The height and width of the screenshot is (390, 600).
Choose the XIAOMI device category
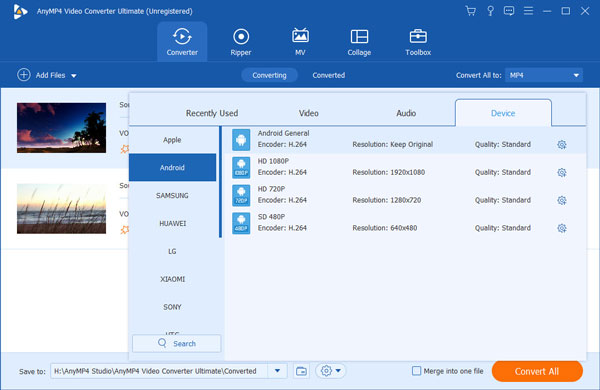[x=172, y=279]
